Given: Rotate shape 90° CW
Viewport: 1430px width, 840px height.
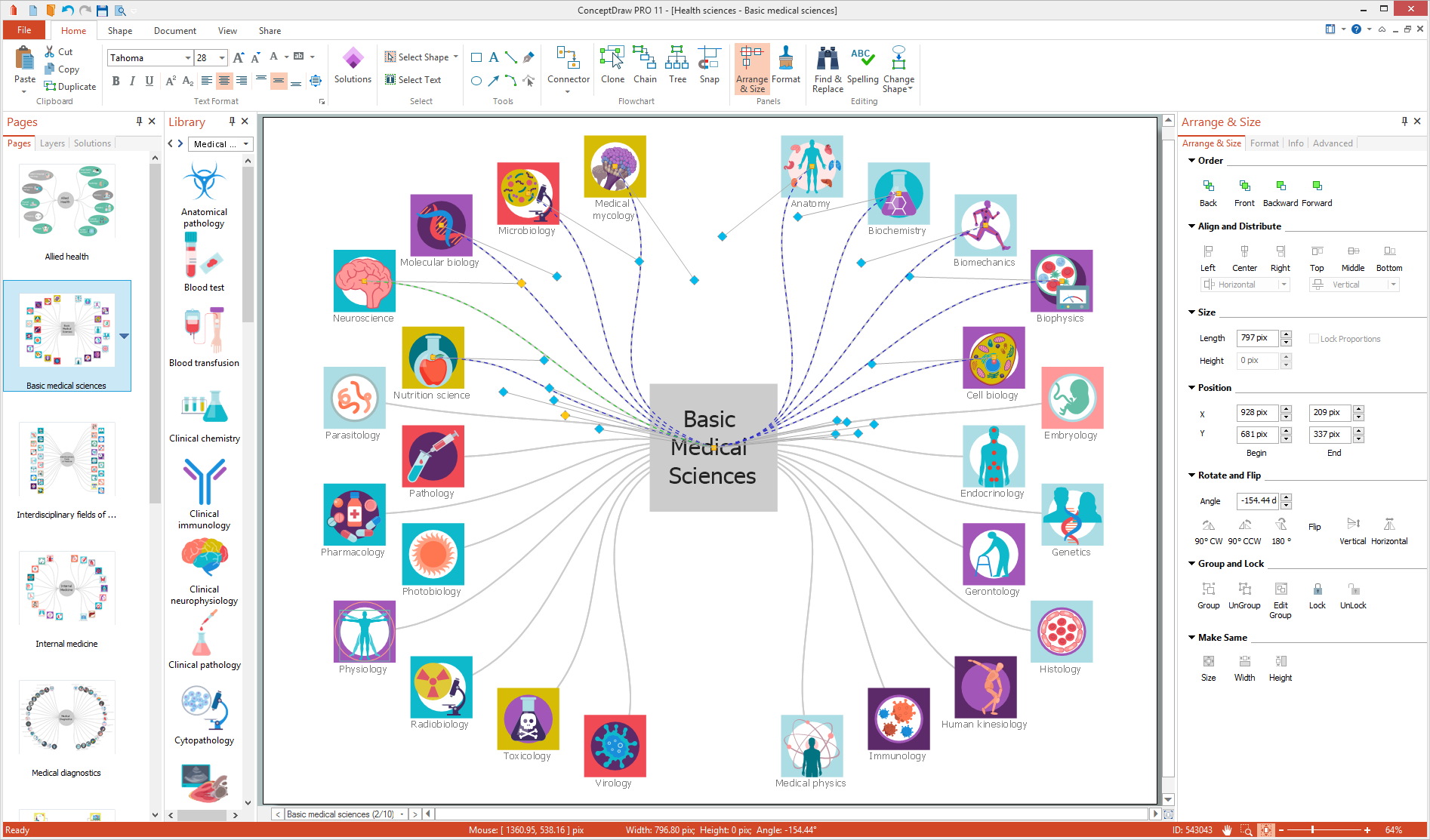Looking at the screenshot, I should tap(1208, 531).
